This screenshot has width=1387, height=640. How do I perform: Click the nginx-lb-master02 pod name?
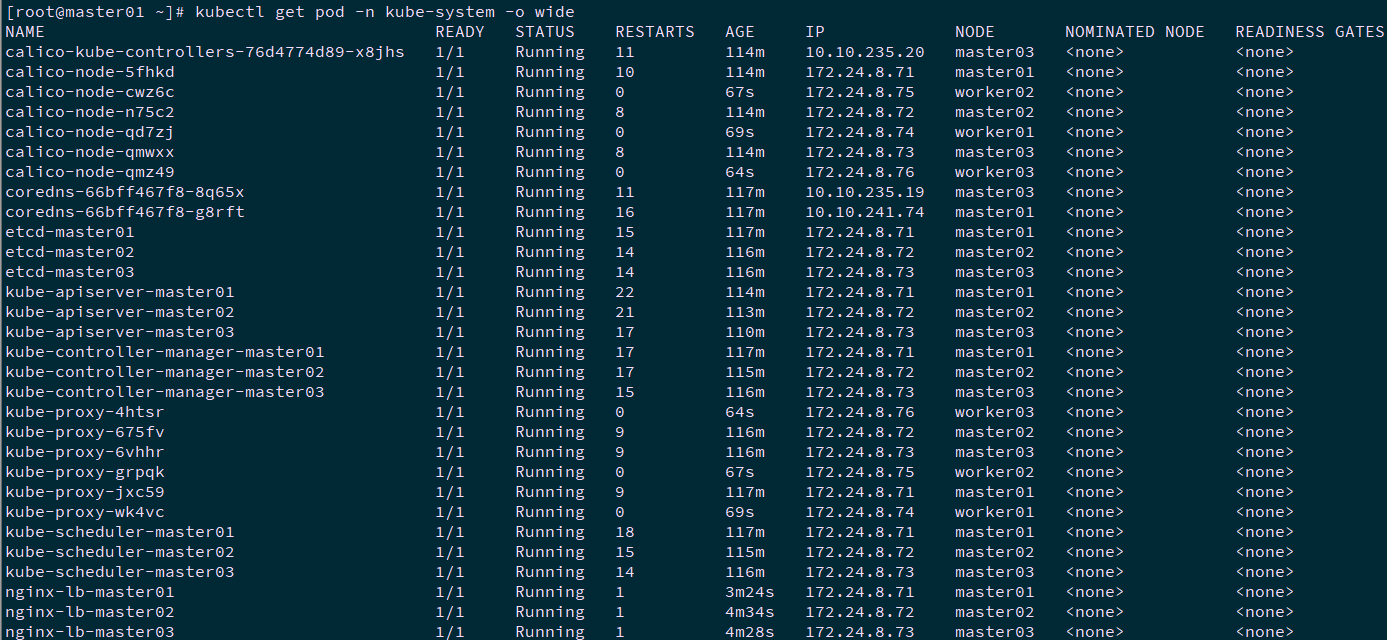(x=89, y=612)
